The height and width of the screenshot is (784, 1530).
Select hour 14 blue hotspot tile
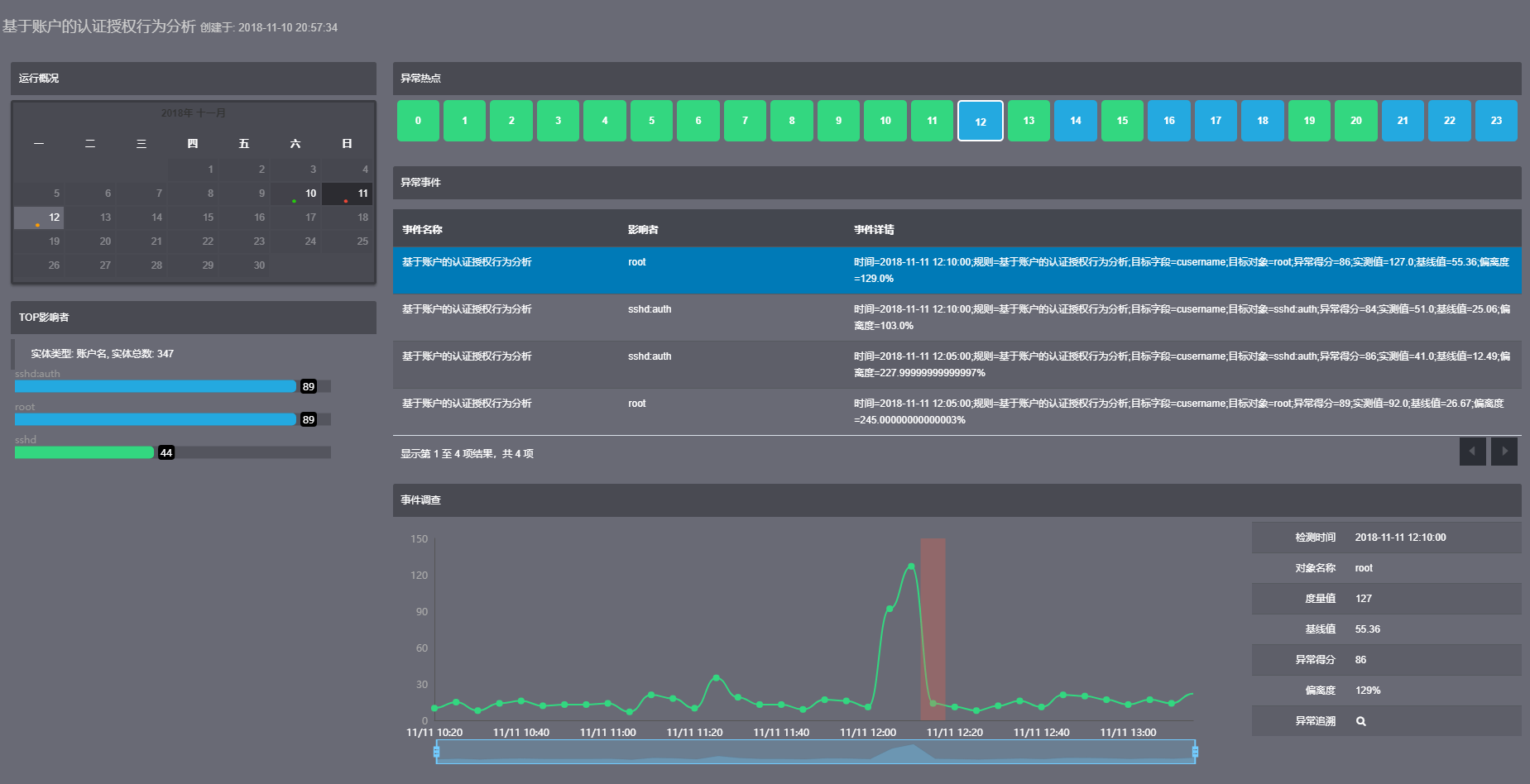click(x=1075, y=121)
